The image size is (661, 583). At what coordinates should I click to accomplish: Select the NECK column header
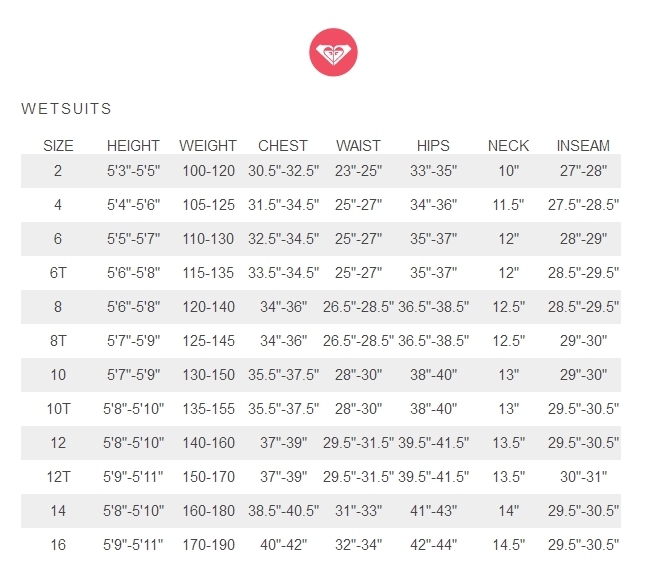(x=508, y=146)
